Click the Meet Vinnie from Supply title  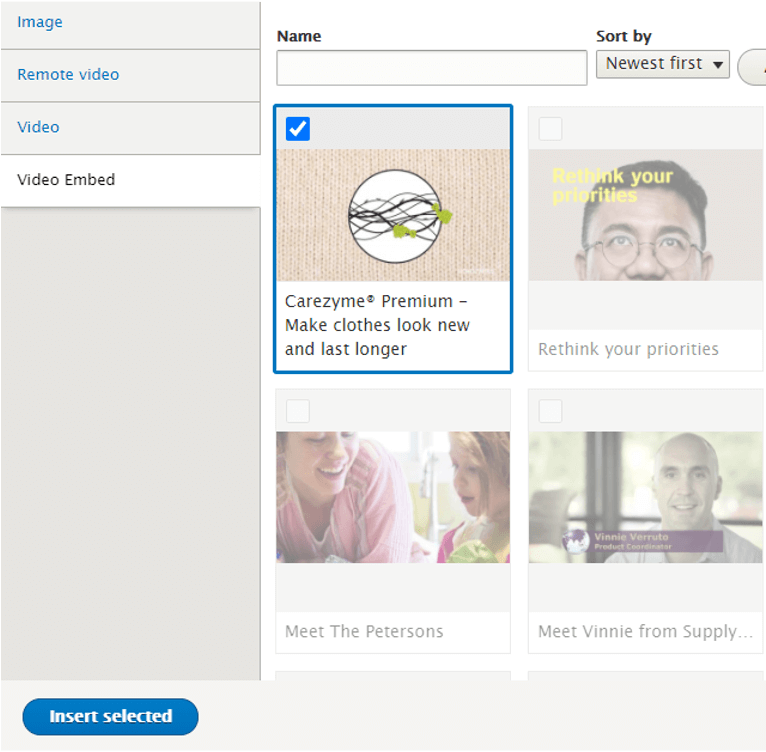645,632
